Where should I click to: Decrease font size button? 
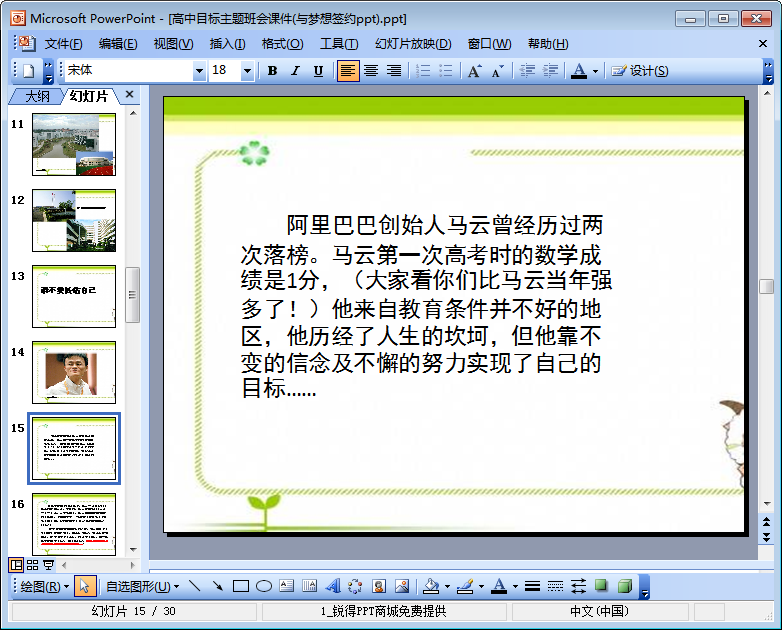click(497, 71)
